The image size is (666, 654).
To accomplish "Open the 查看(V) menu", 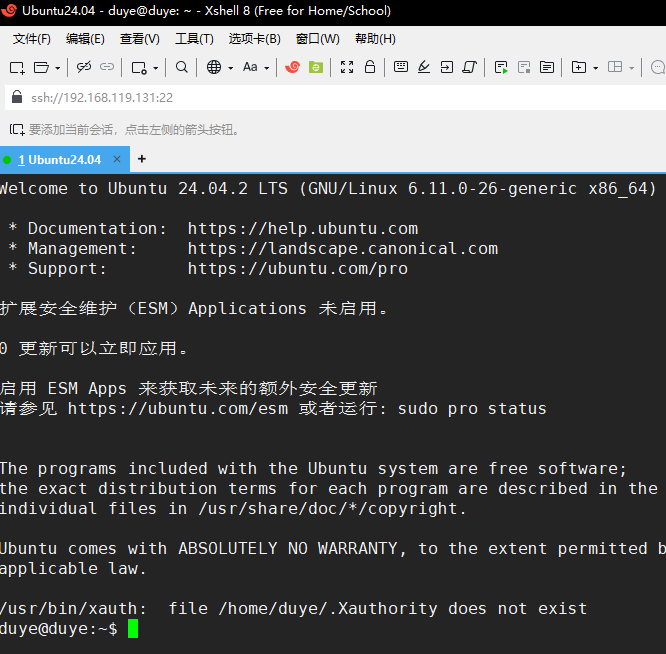I will [x=140, y=39].
